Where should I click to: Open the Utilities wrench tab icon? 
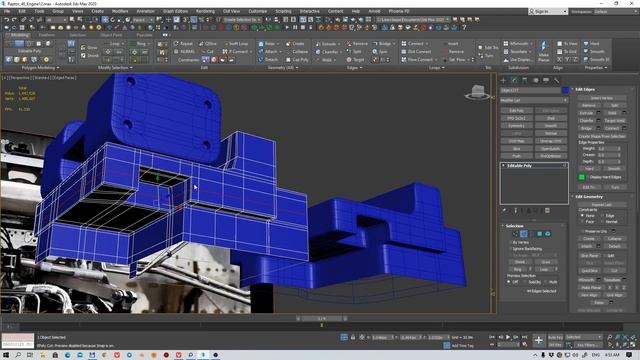pos(556,80)
